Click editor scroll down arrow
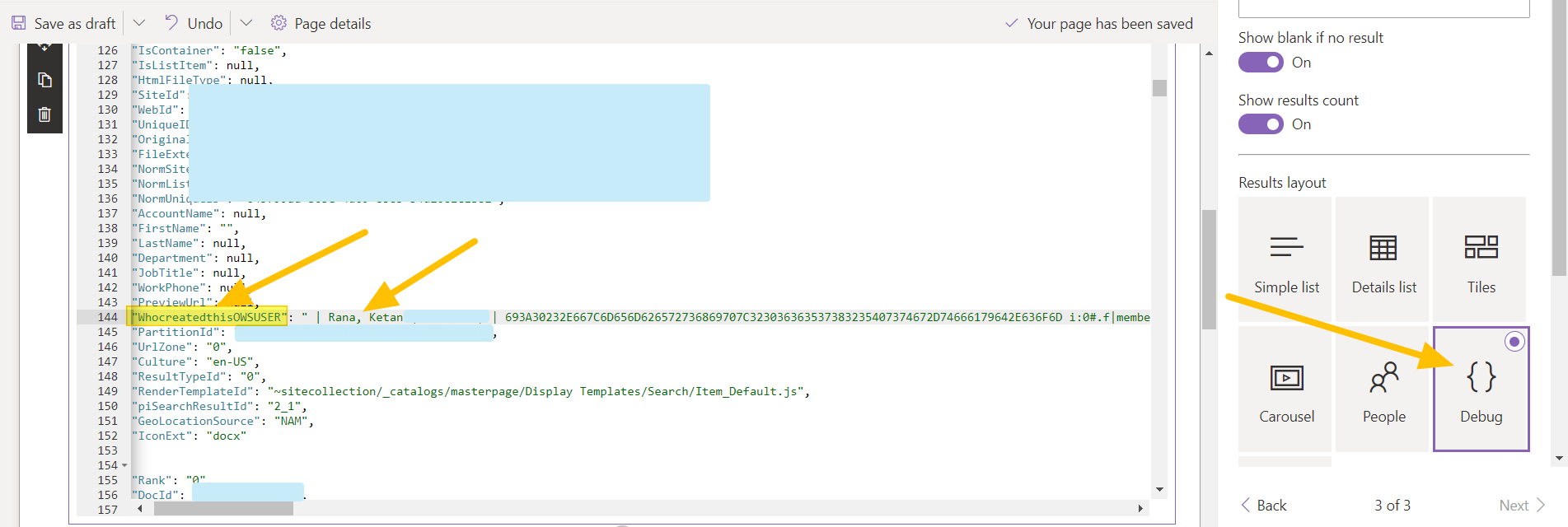This screenshot has height=527, width=1568. click(1159, 490)
